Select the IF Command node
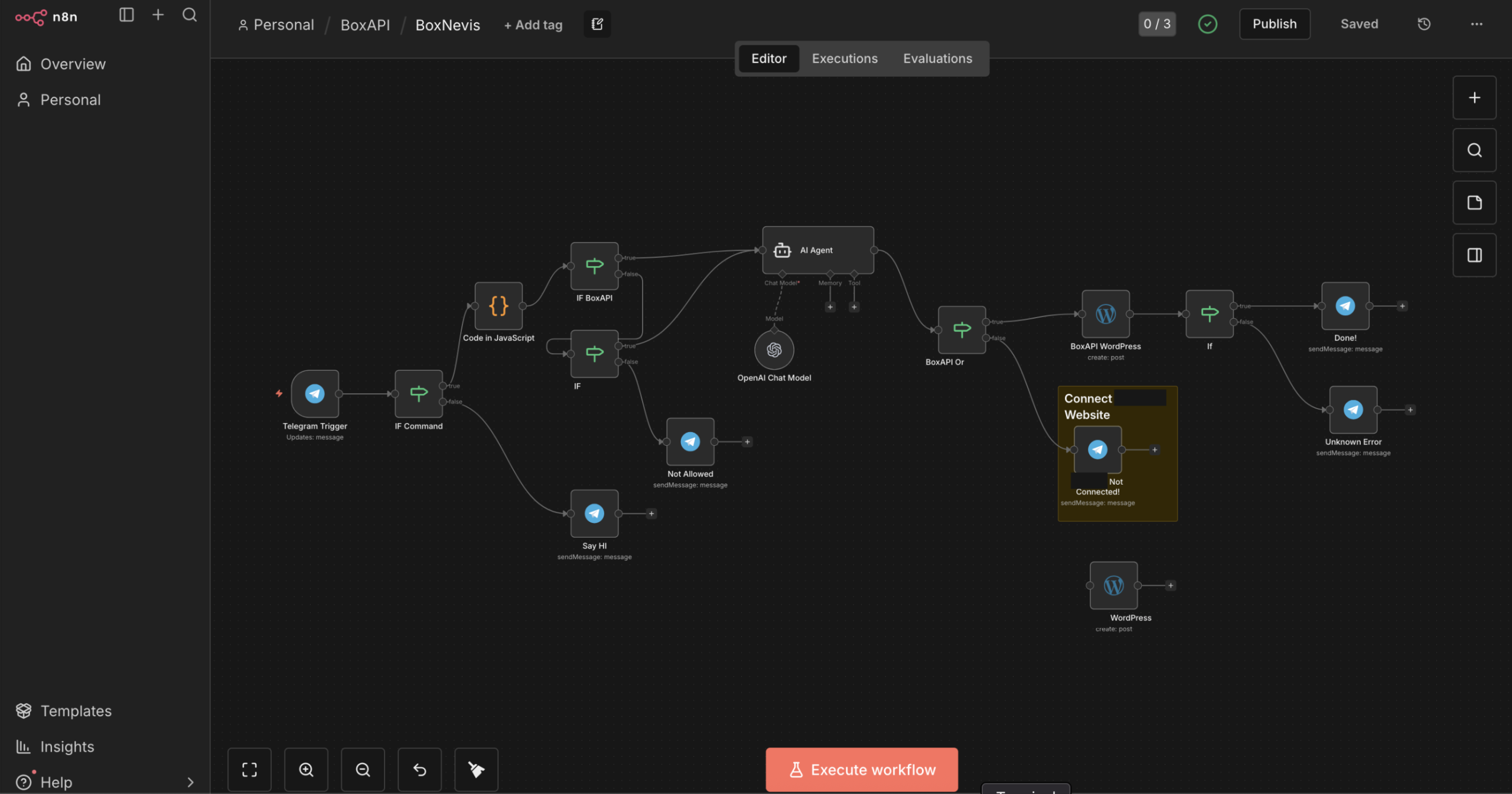This screenshot has height=794, width=1512. 419,394
